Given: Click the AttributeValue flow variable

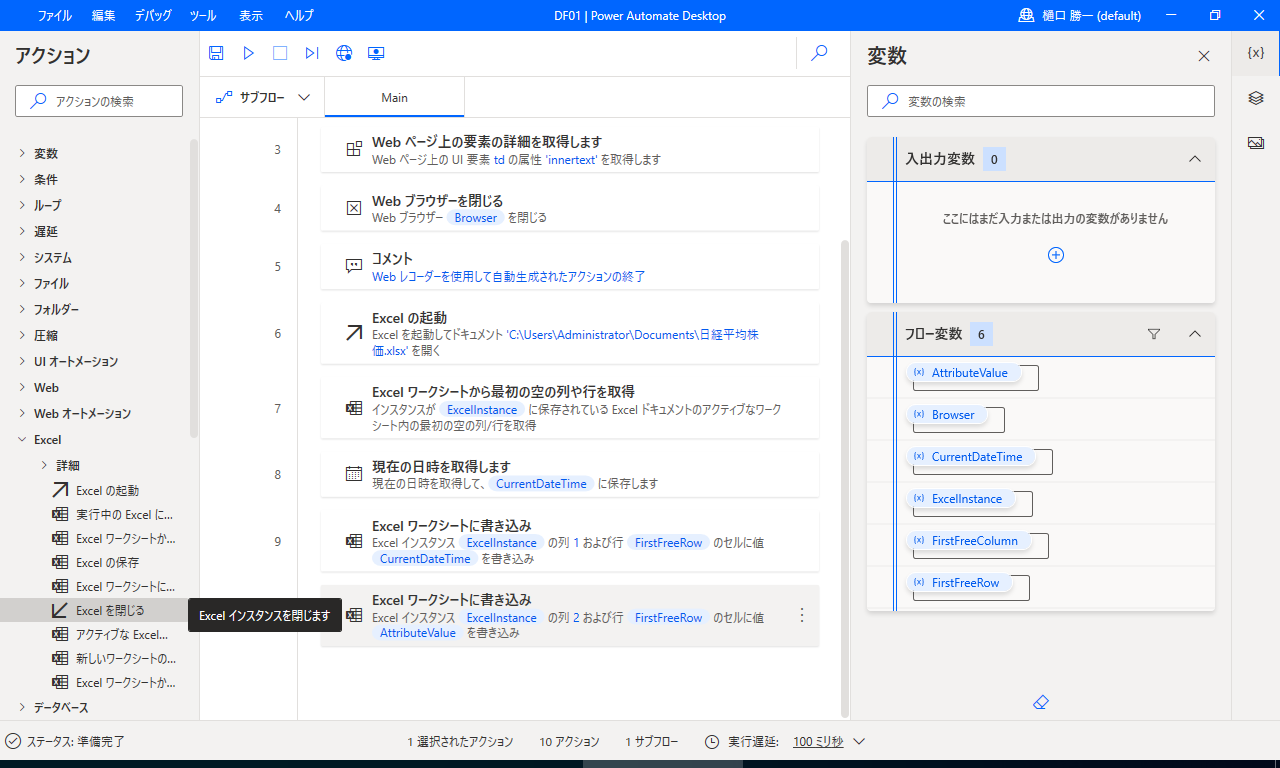Looking at the screenshot, I should [963, 373].
